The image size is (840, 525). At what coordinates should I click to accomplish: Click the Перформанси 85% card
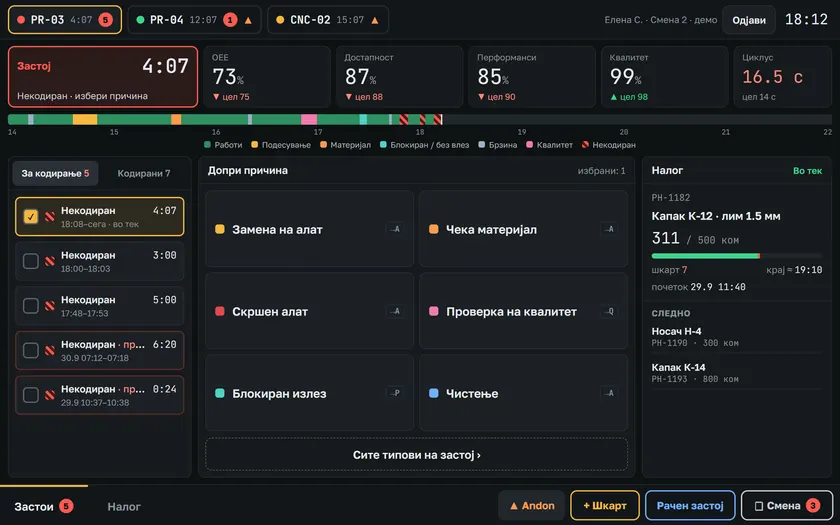click(x=531, y=77)
